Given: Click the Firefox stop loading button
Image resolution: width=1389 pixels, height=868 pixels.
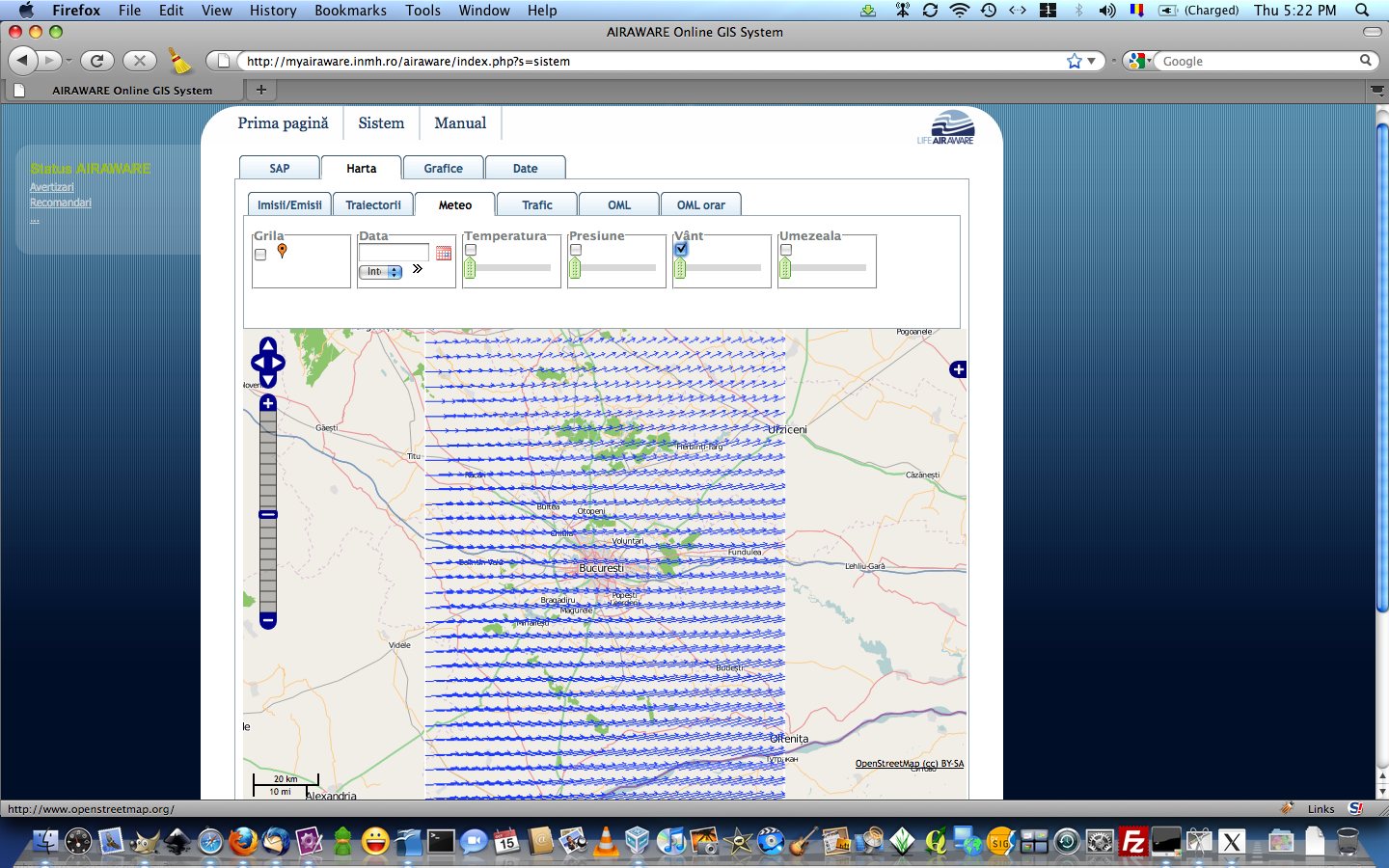Looking at the screenshot, I should point(140,61).
